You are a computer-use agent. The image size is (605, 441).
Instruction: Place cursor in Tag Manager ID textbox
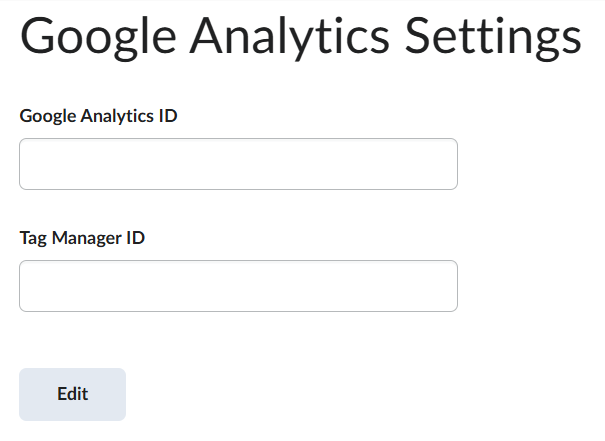238,286
